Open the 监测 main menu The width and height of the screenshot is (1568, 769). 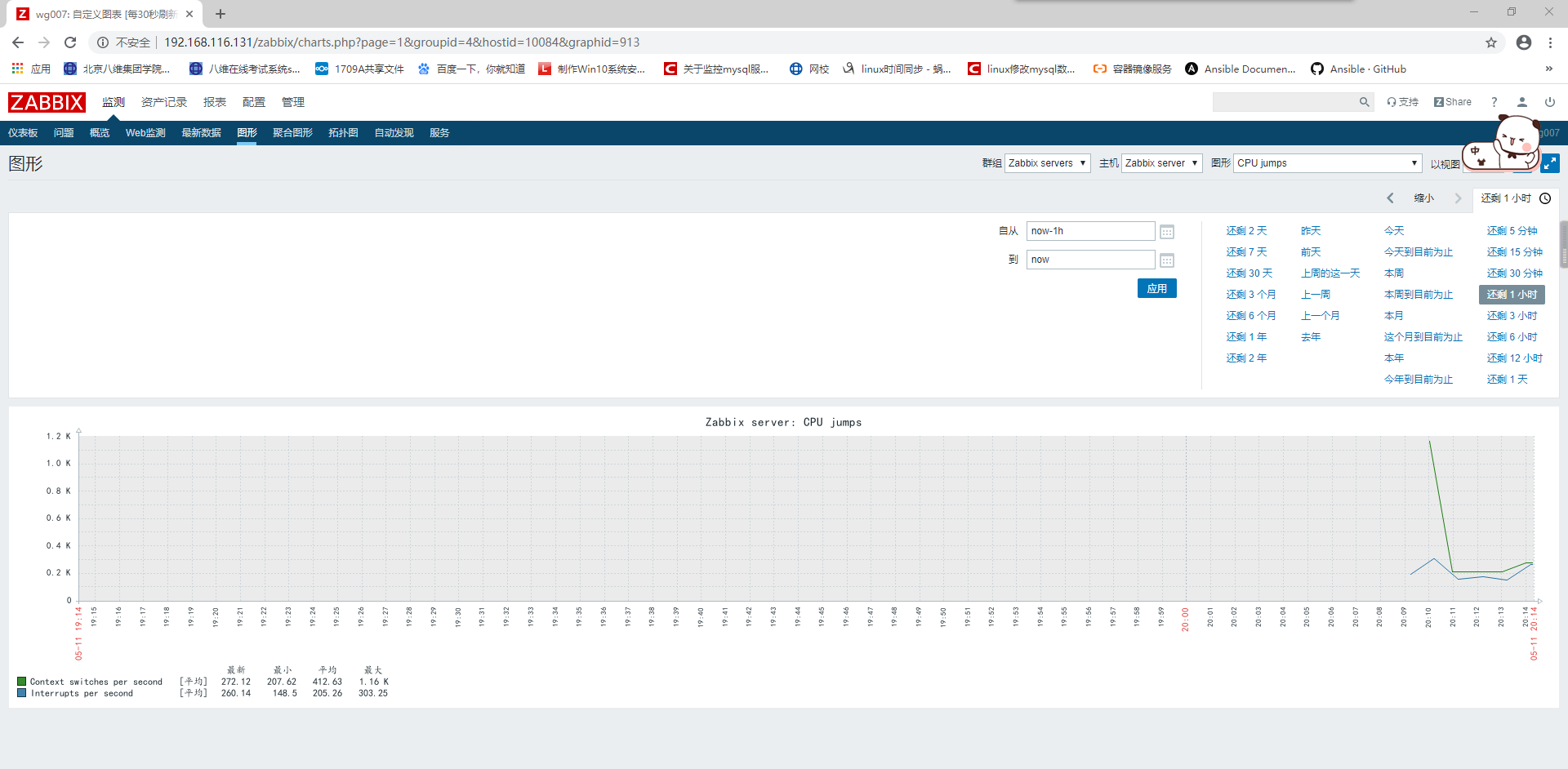tap(114, 102)
